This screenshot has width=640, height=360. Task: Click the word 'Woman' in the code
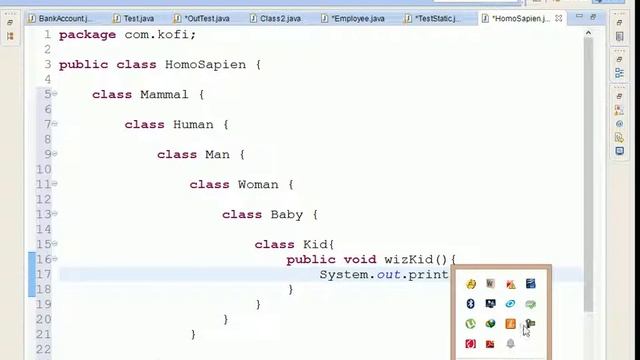coord(258,184)
